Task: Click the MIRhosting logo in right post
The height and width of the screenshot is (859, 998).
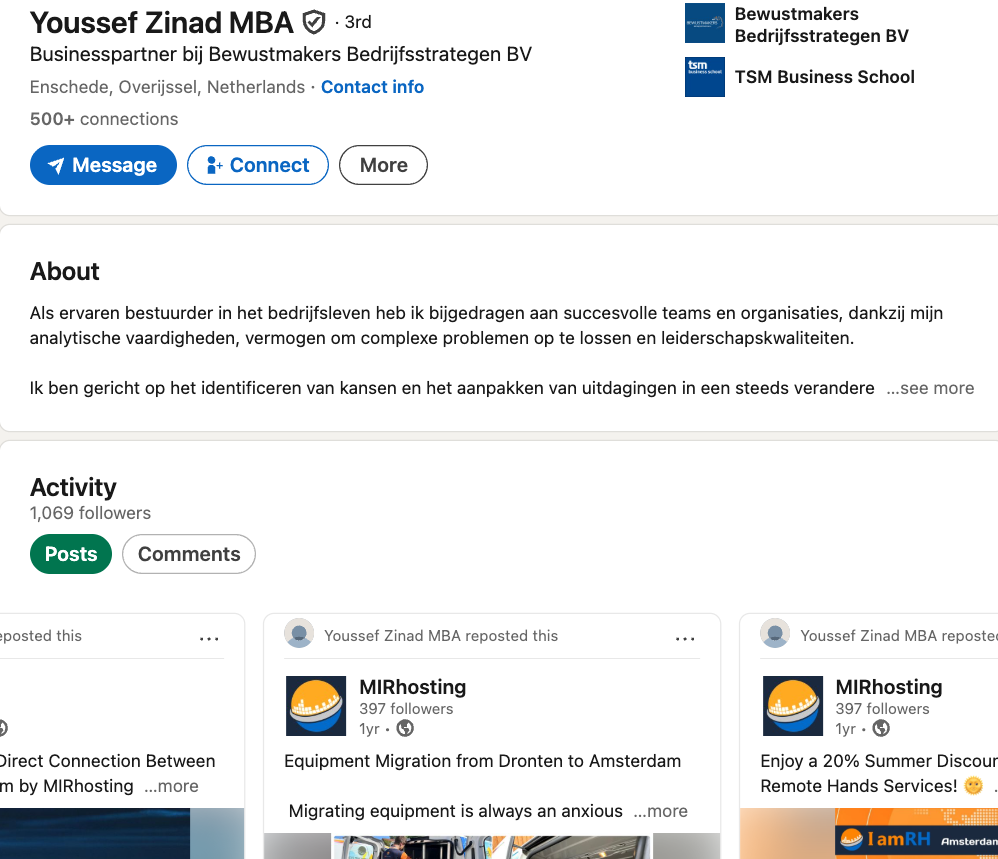Action: [792, 706]
